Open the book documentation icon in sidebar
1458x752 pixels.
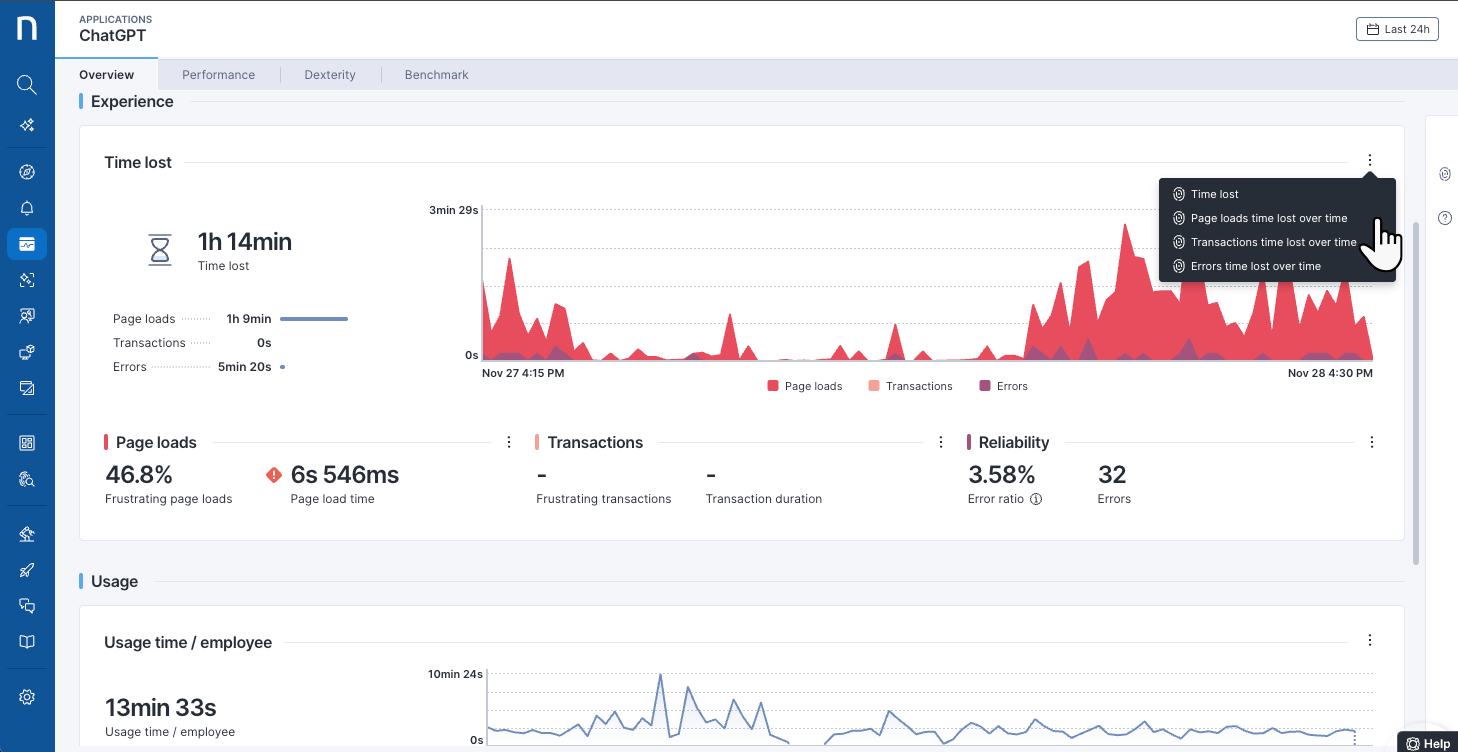click(27, 641)
